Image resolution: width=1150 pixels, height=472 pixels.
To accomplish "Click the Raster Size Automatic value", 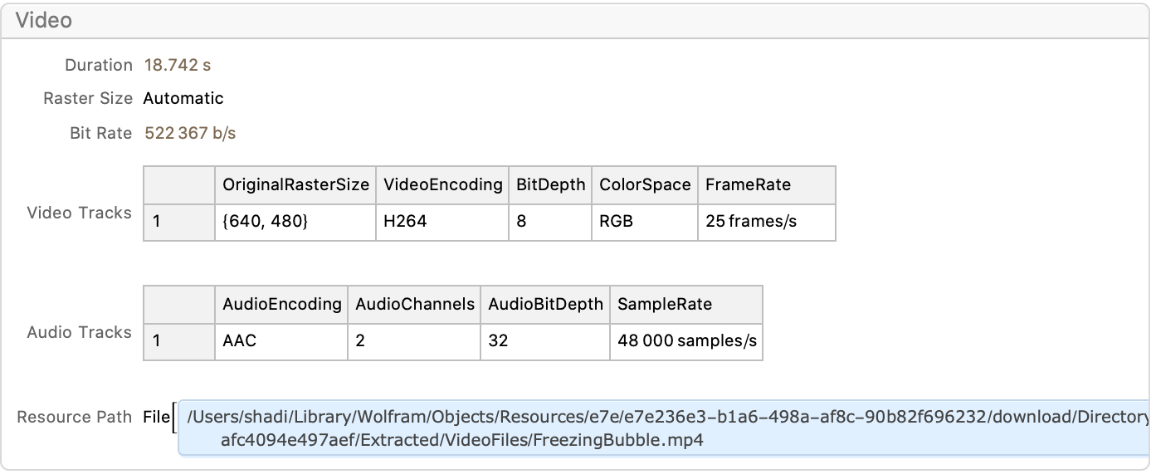I will [183, 98].
